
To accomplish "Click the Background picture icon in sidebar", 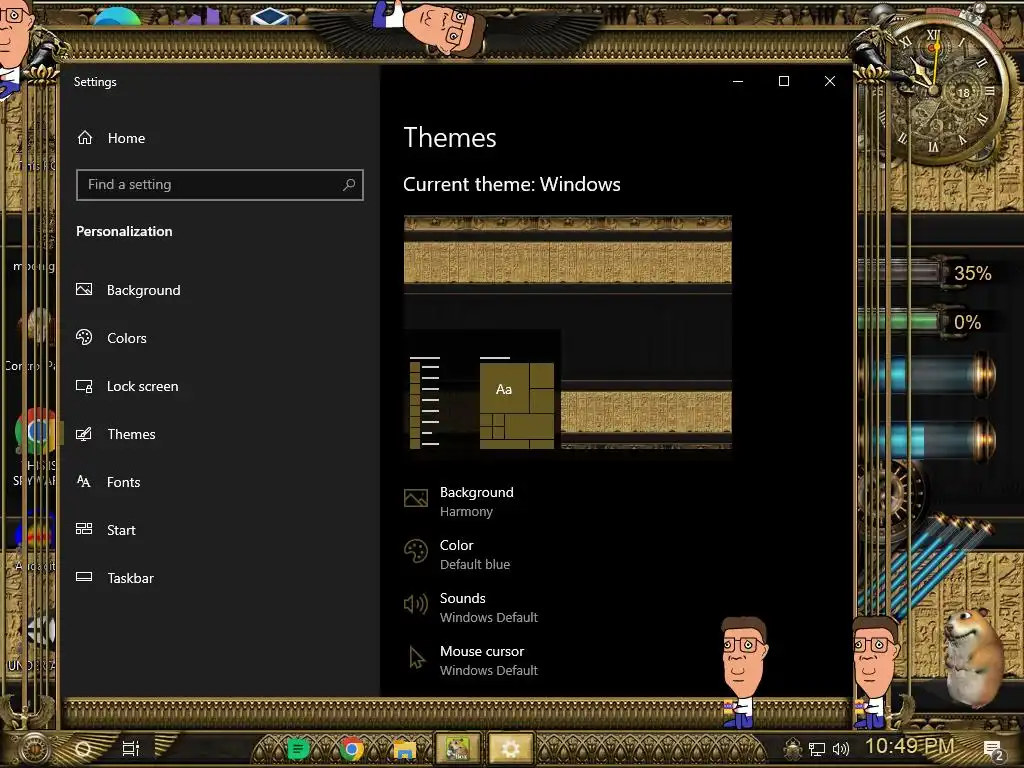I will tap(84, 289).
